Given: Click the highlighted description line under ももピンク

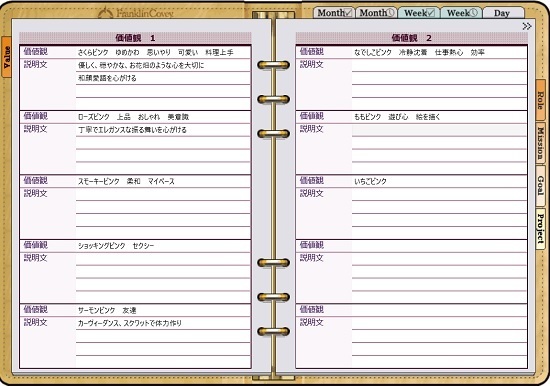Looking at the screenshot, I should tap(439, 130).
